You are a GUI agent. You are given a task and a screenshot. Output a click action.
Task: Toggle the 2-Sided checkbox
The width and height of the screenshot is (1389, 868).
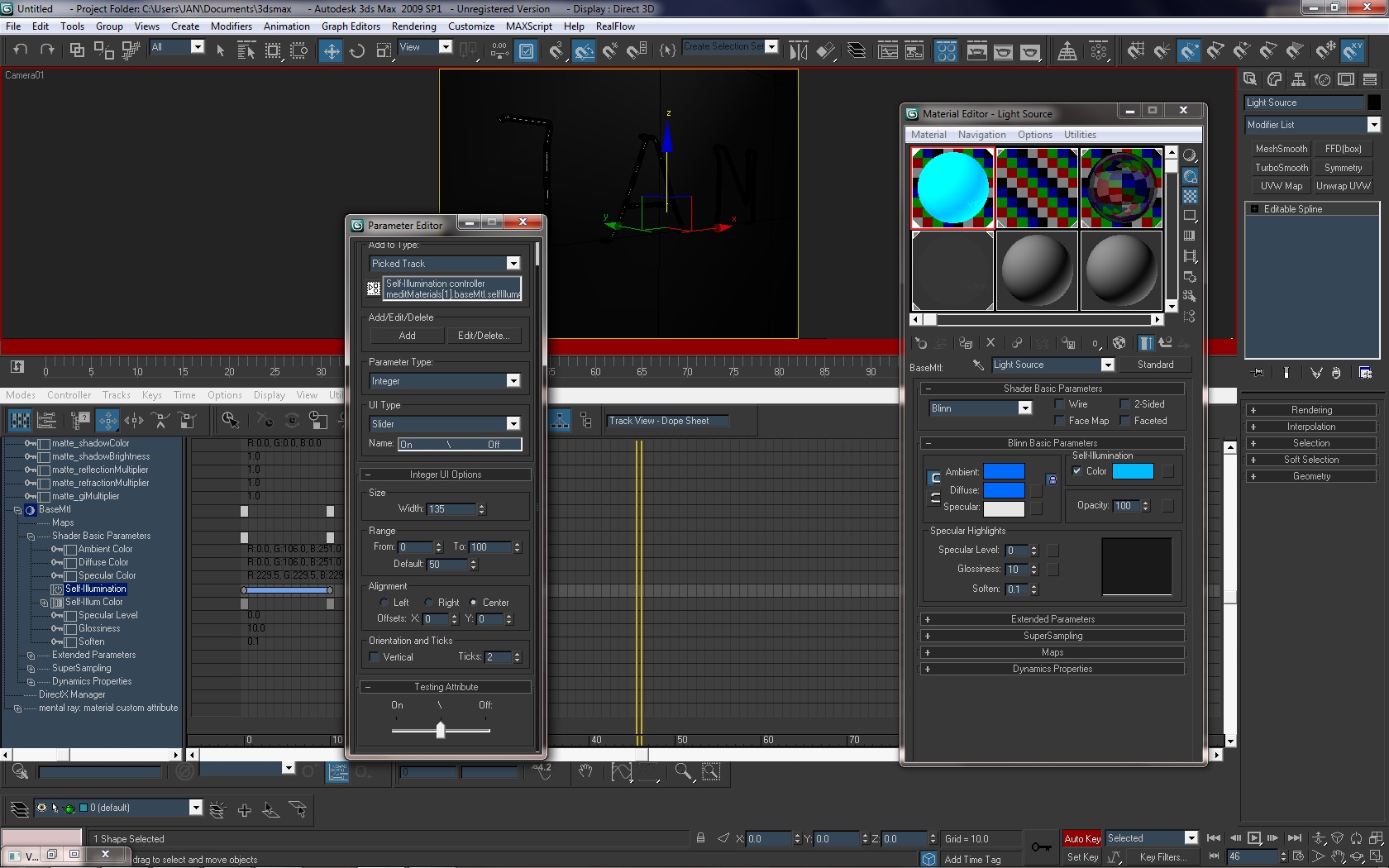tap(1125, 404)
